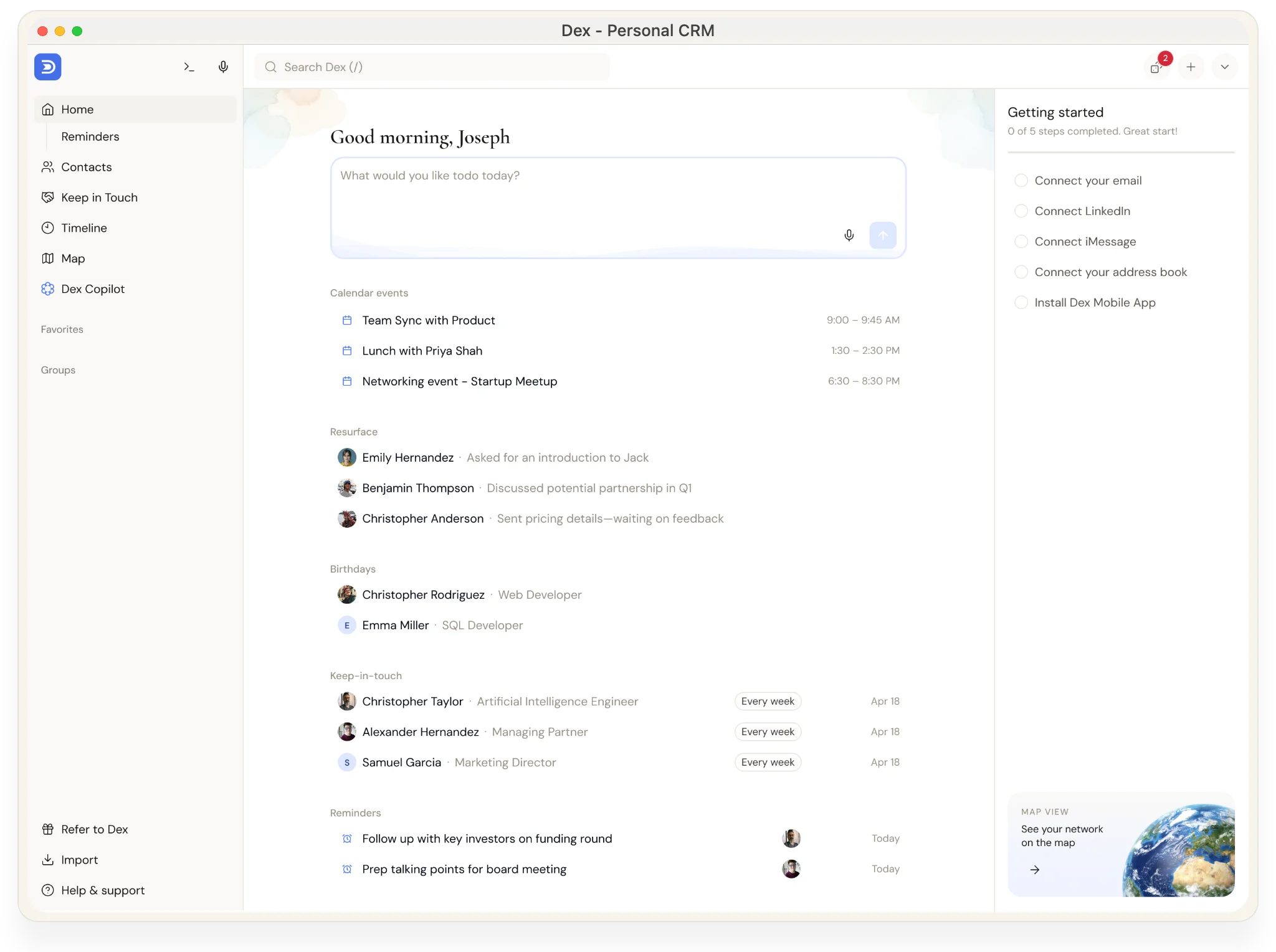The width and height of the screenshot is (1276, 952).
Task: Expand the header chevron dropdown
Action: tap(1224, 67)
